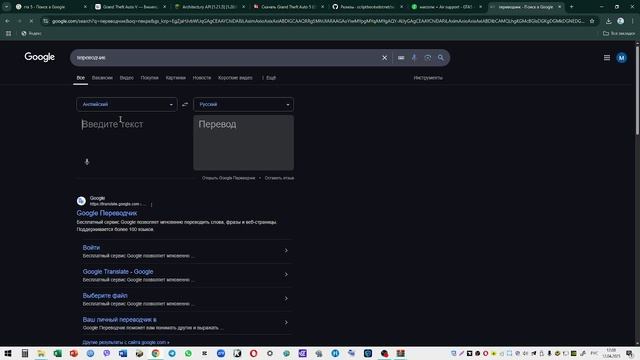This screenshot has width=640, height=360.
Task: Stop page loading with the X button
Action: coord(31,21)
